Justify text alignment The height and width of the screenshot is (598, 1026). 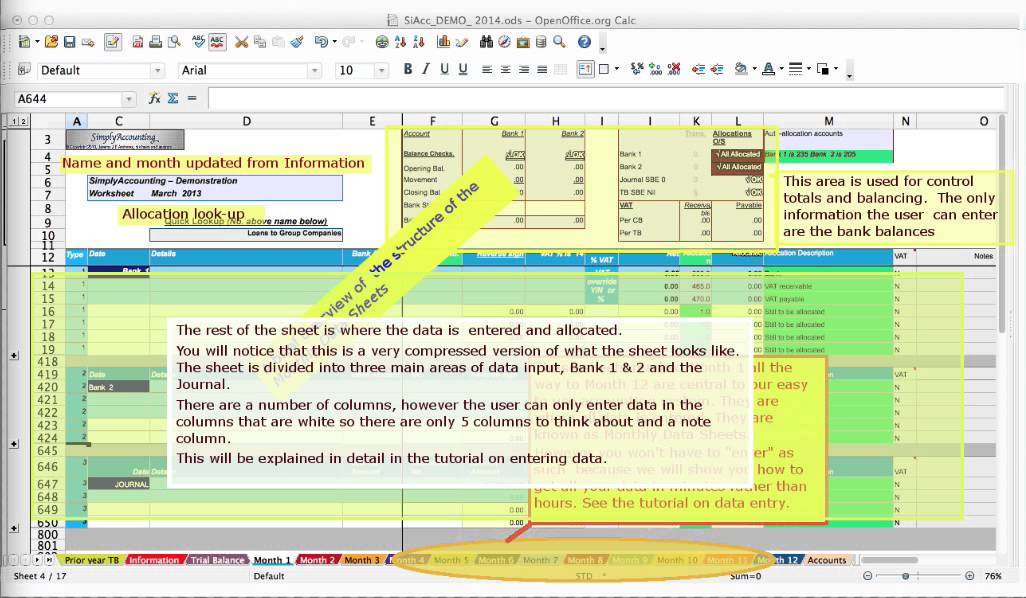click(542, 69)
